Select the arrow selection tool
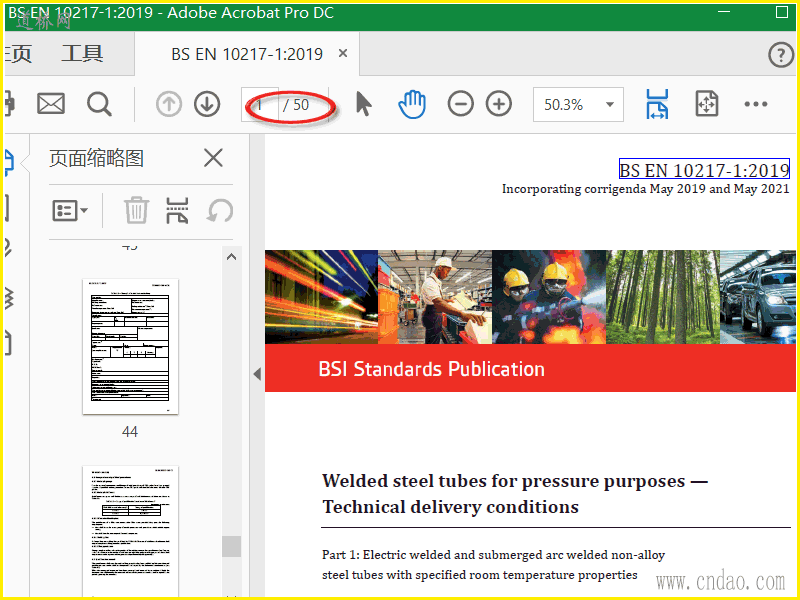 (364, 104)
